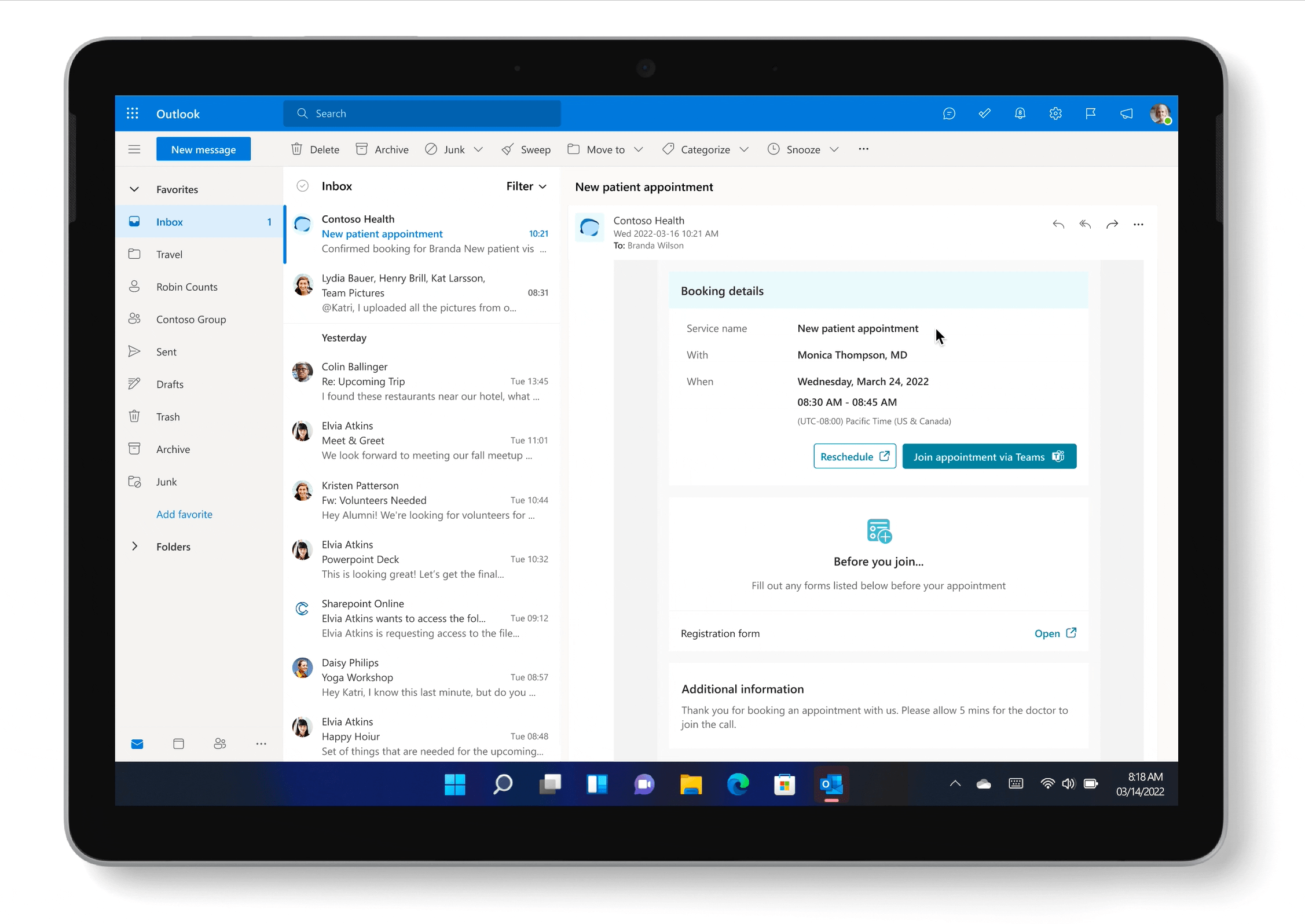Image resolution: width=1305 pixels, height=924 pixels.
Task: Click the Forward icon on email
Action: coord(1112,224)
